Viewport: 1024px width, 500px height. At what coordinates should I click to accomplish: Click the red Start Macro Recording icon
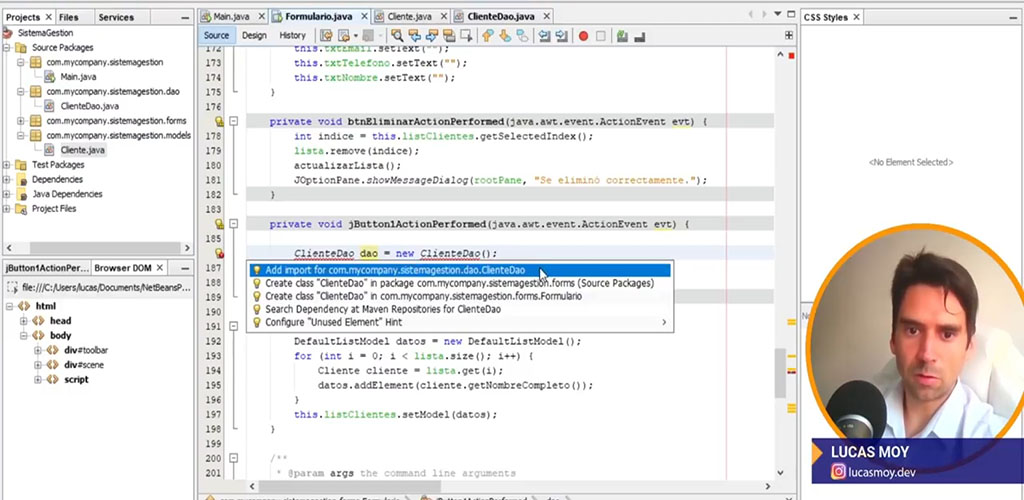(583, 36)
